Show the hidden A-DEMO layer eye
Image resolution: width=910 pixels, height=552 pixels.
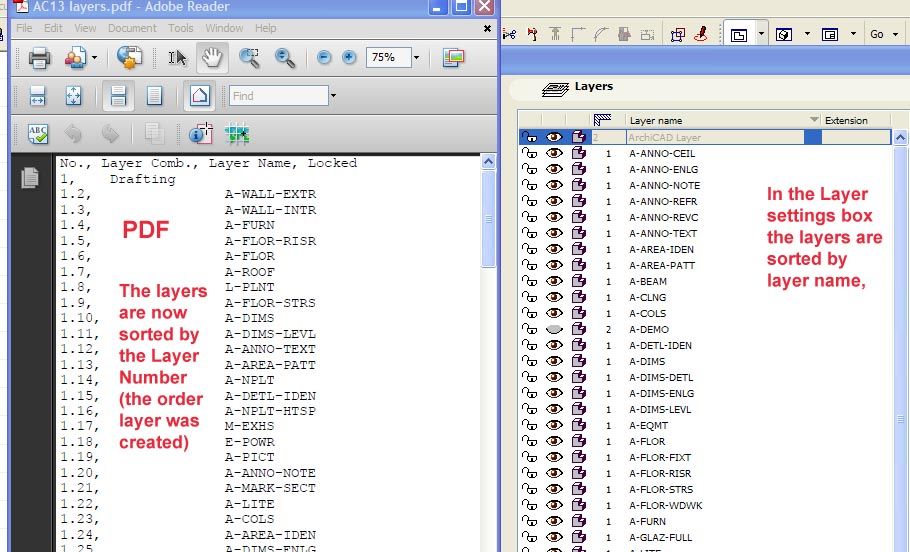pos(554,329)
